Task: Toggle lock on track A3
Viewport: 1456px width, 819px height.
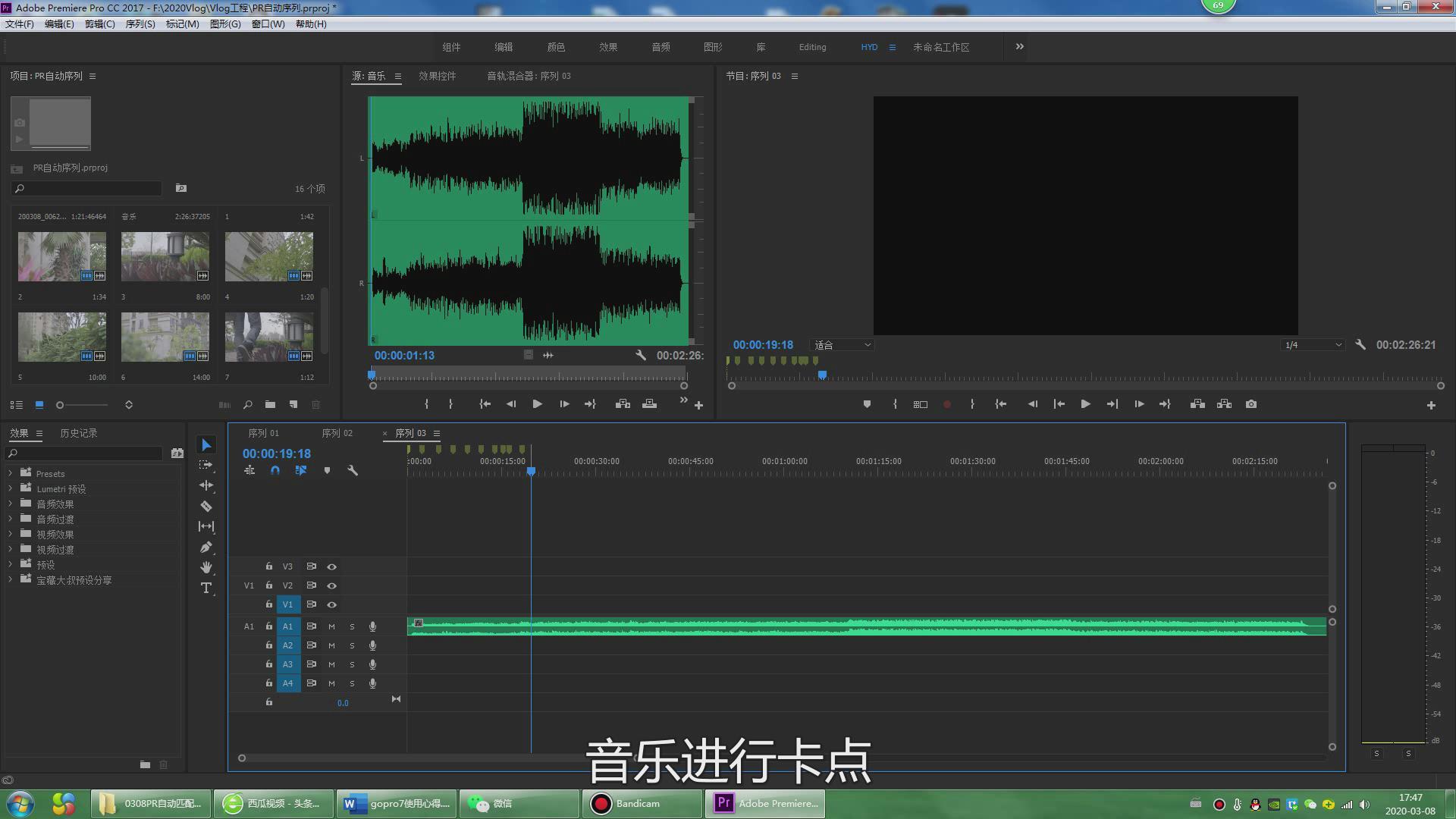Action: 268,664
